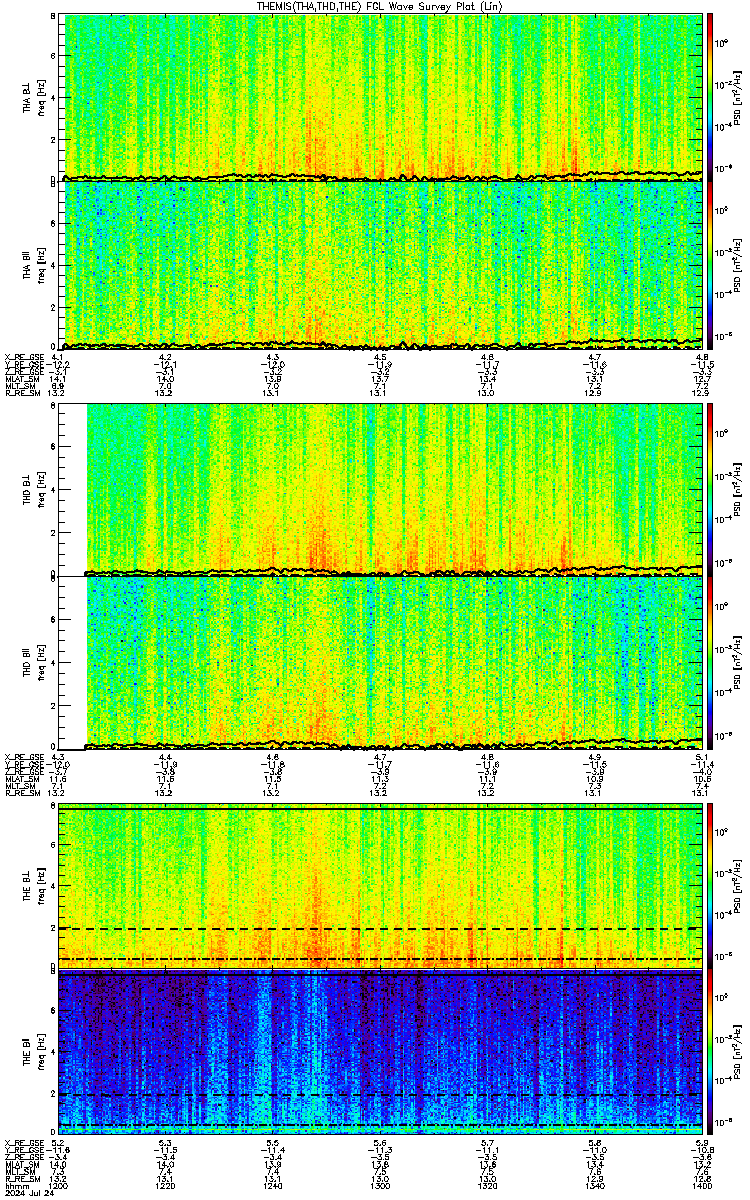Click the 'THE B⊥ freq [Hz]' axis label
Screen dimensions: 750x1200
click(34, 885)
